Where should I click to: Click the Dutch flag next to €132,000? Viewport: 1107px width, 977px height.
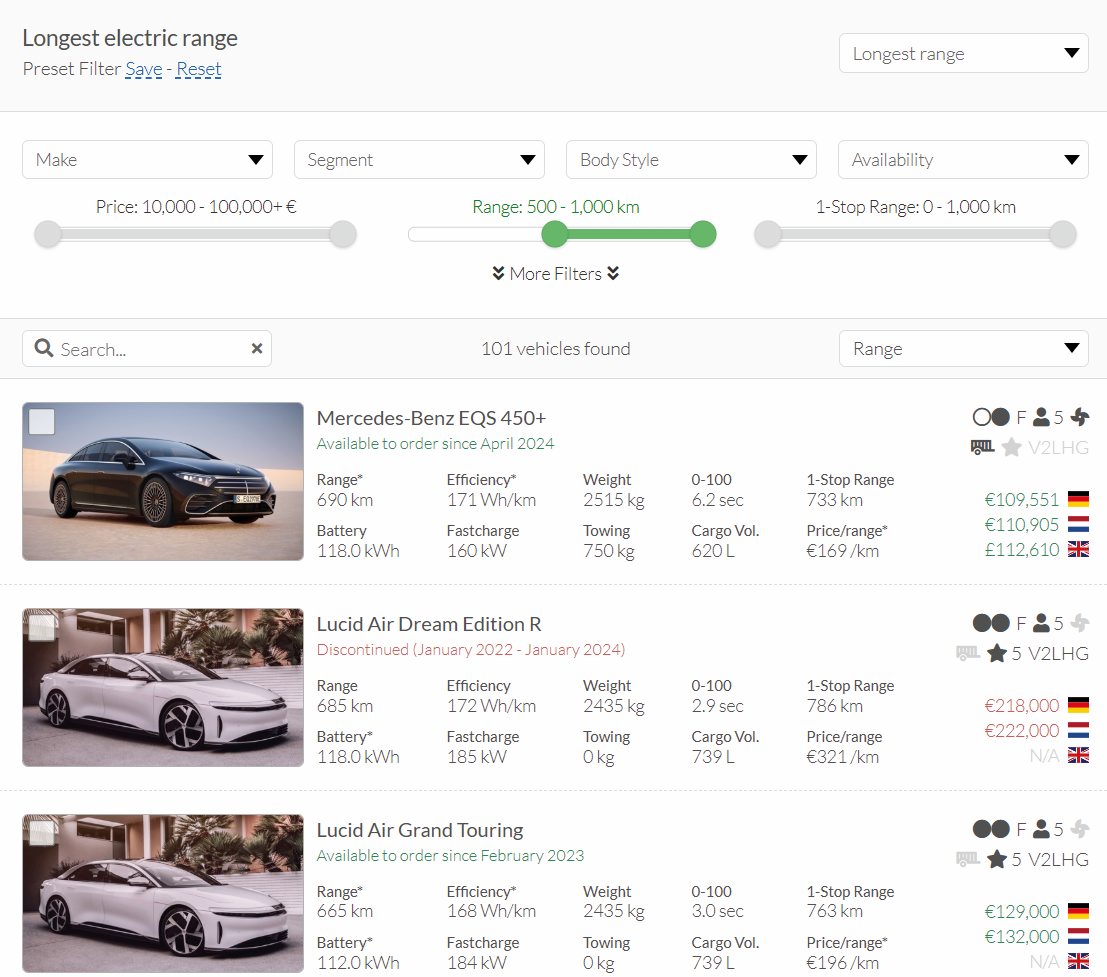coord(1078,937)
